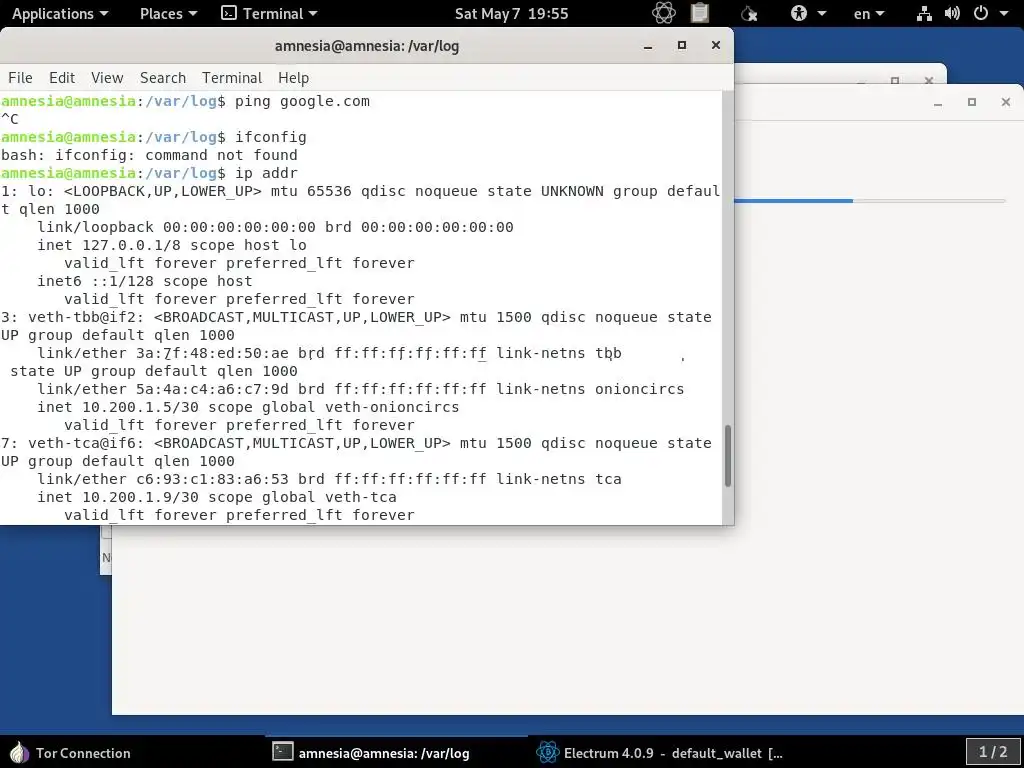Click the terminal icon in taskbar
1024x768 pixels.
coord(283,752)
